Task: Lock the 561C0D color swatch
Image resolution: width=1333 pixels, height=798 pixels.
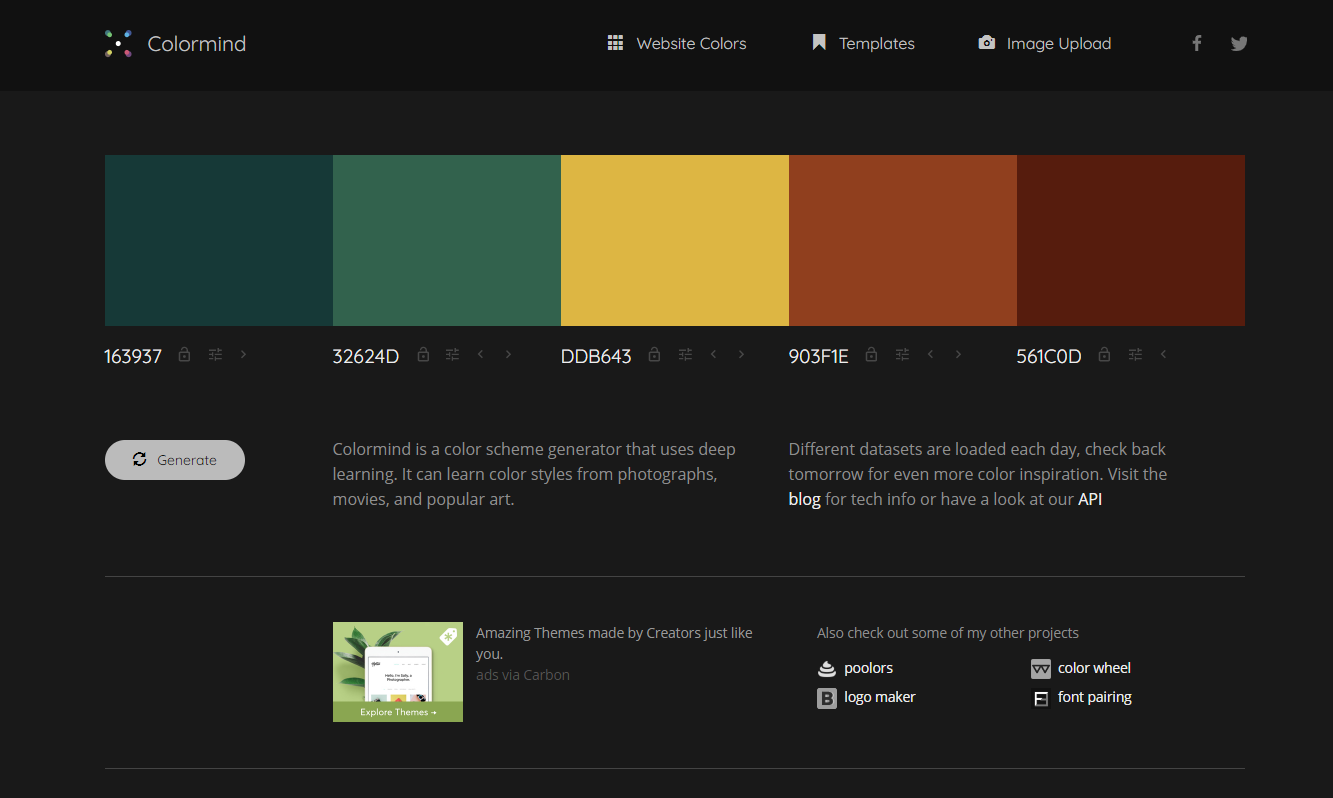Action: click(1103, 354)
